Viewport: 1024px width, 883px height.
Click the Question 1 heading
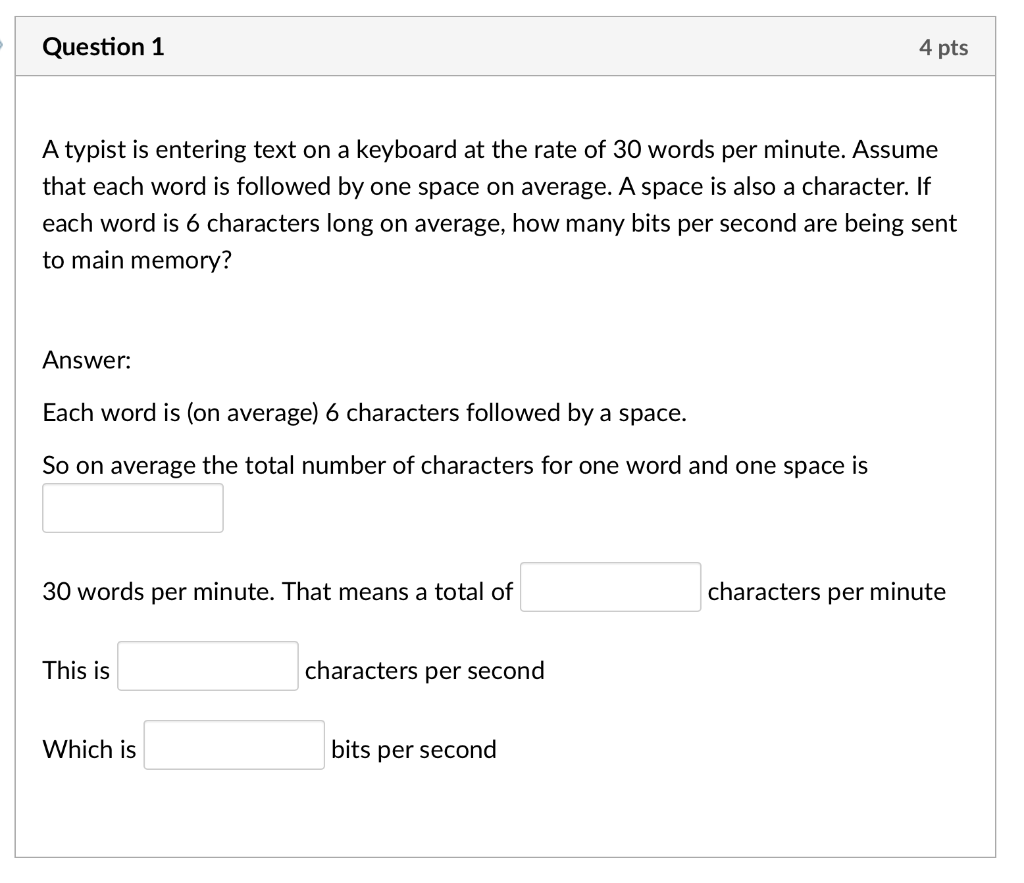tap(103, 47)
